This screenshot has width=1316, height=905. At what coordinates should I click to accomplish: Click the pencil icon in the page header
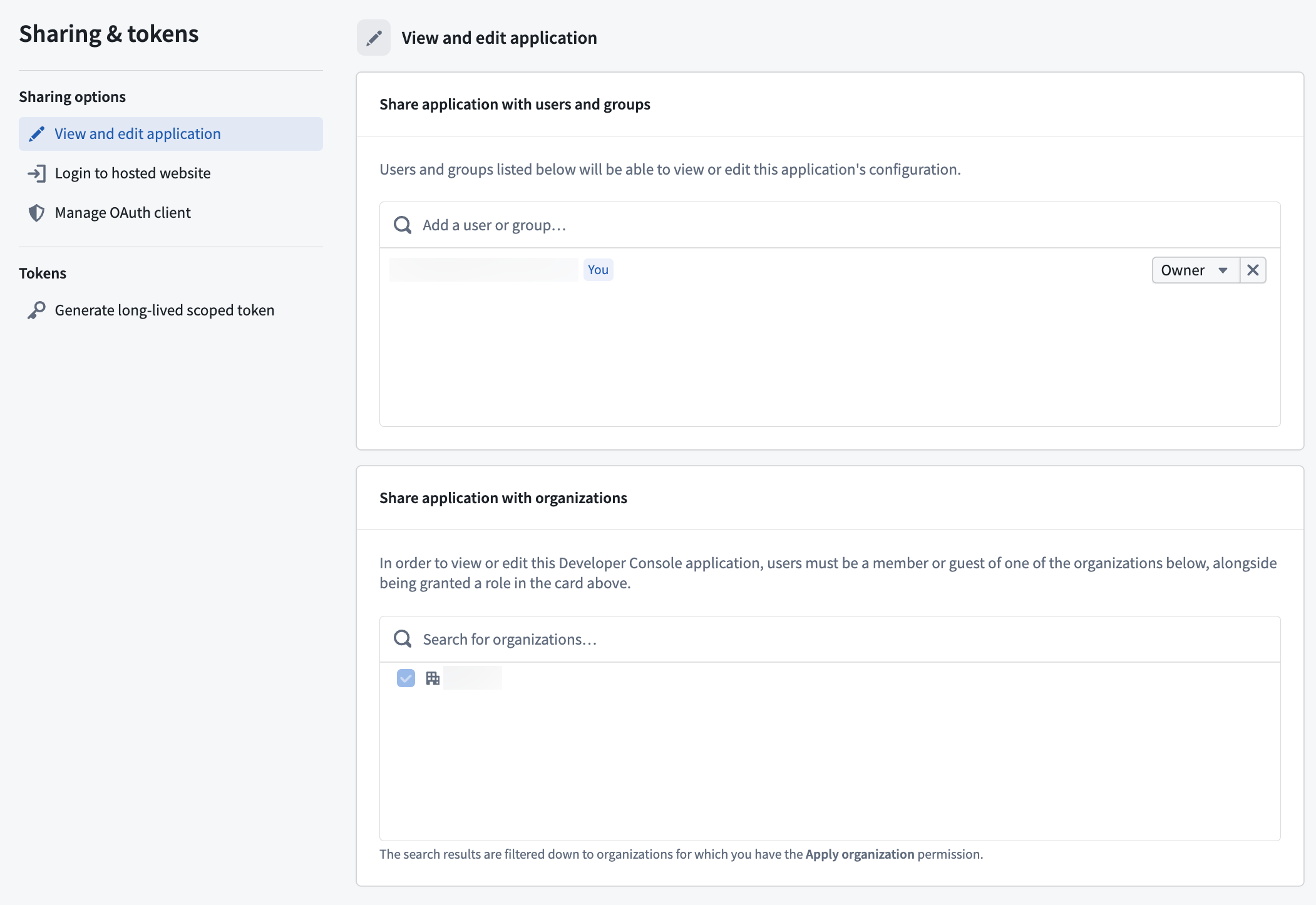pyautogui.click(x=373, y=37)
